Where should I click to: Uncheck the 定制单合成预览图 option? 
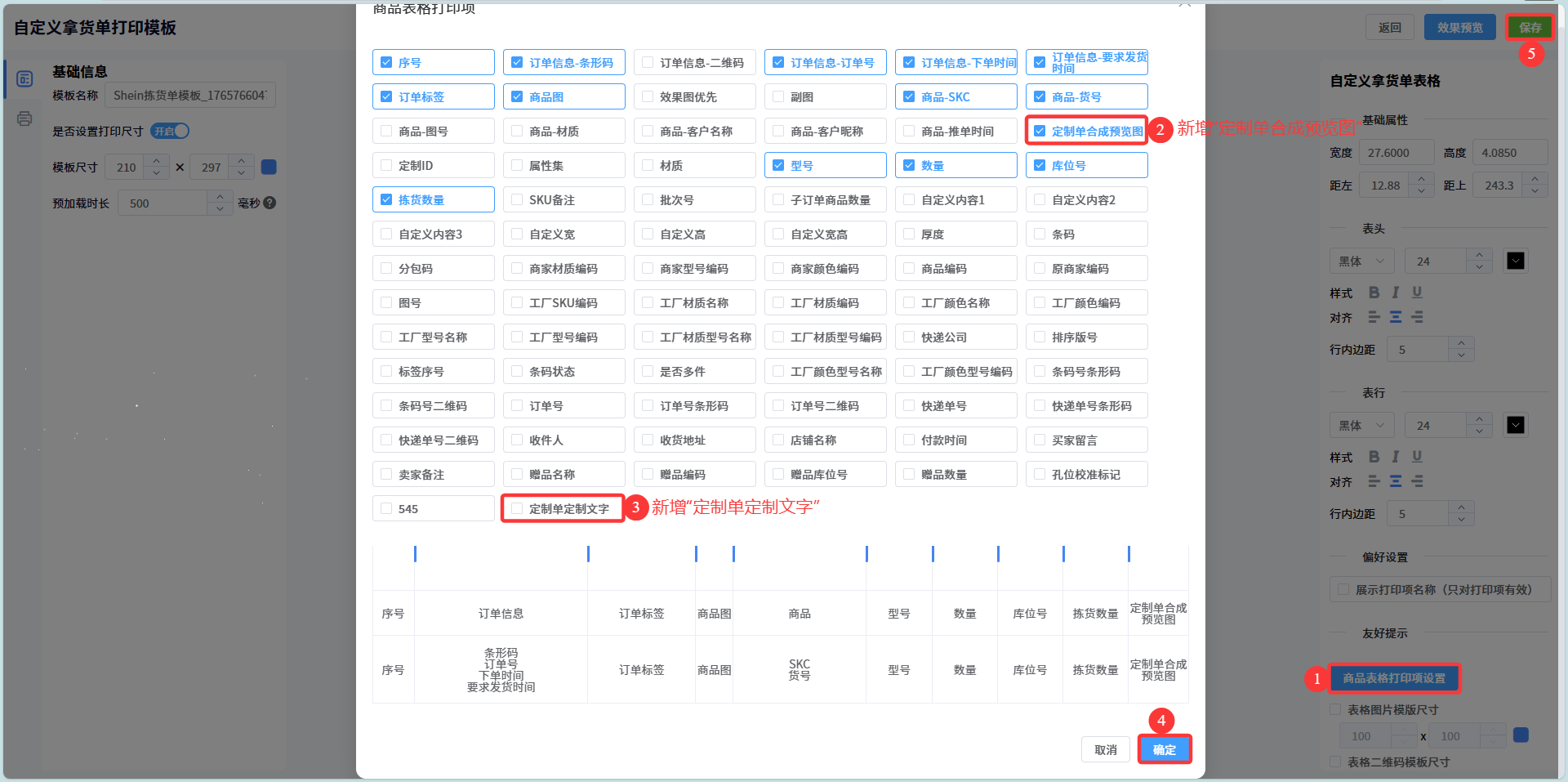[1040, 131]
